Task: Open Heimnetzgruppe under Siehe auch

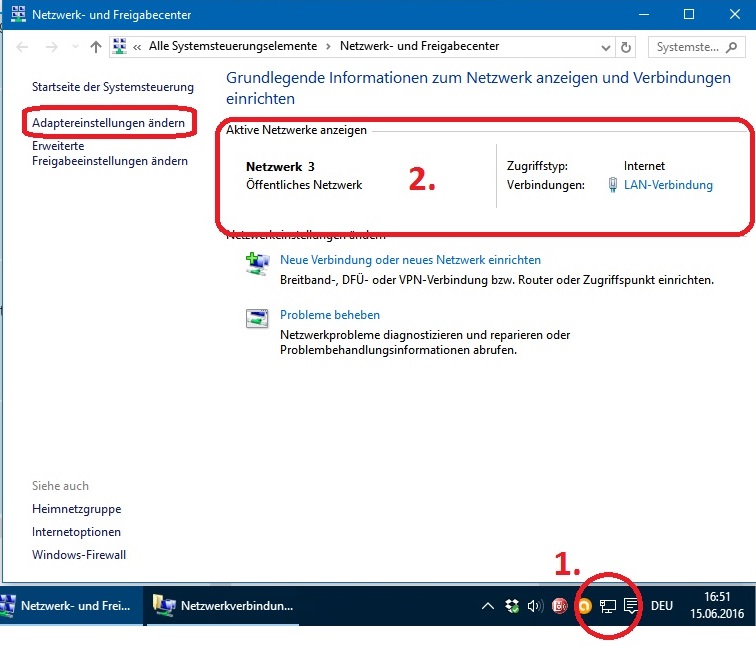Action: click(x=77, y=509)
